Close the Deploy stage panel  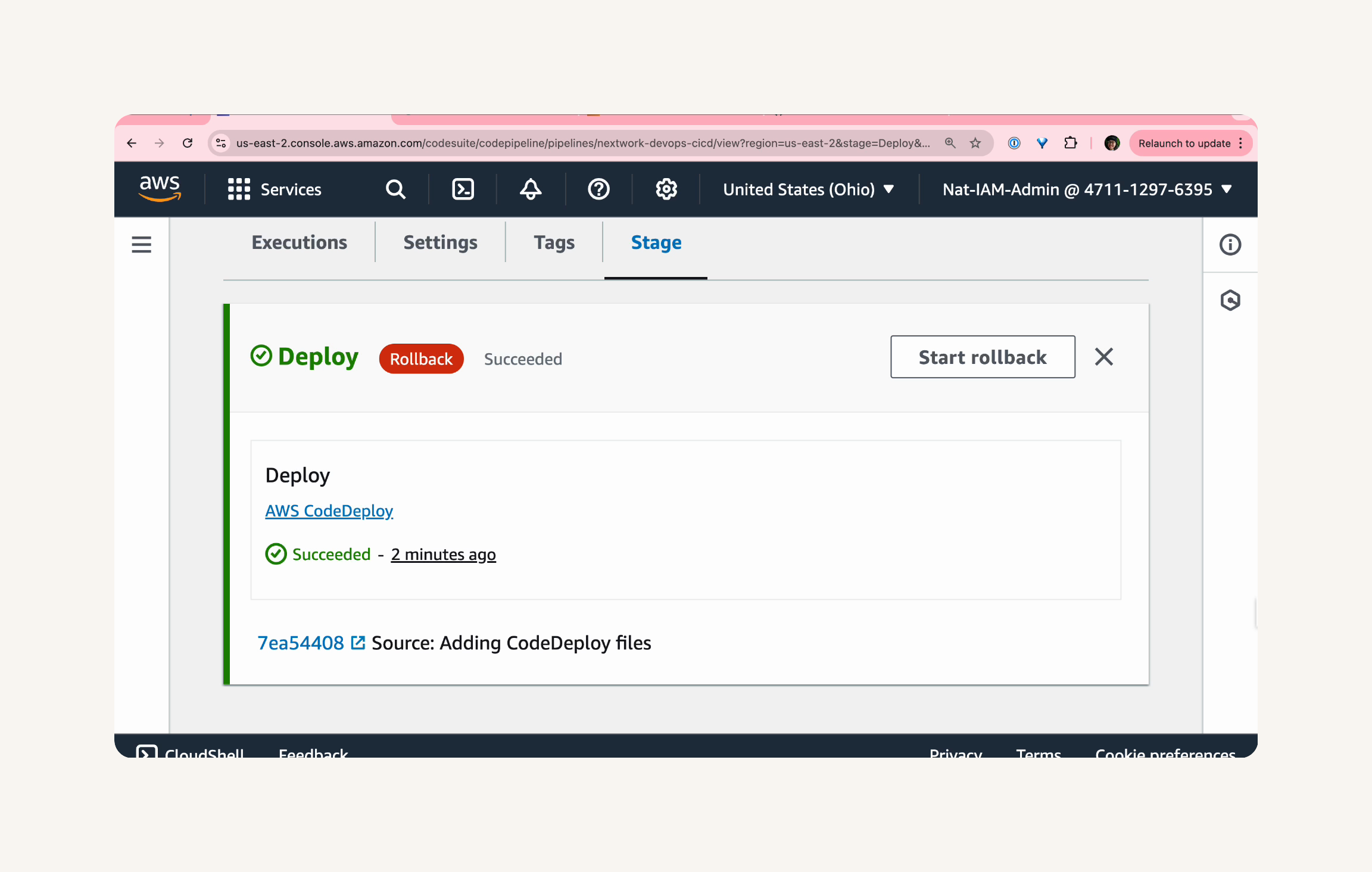[1103, 357]
